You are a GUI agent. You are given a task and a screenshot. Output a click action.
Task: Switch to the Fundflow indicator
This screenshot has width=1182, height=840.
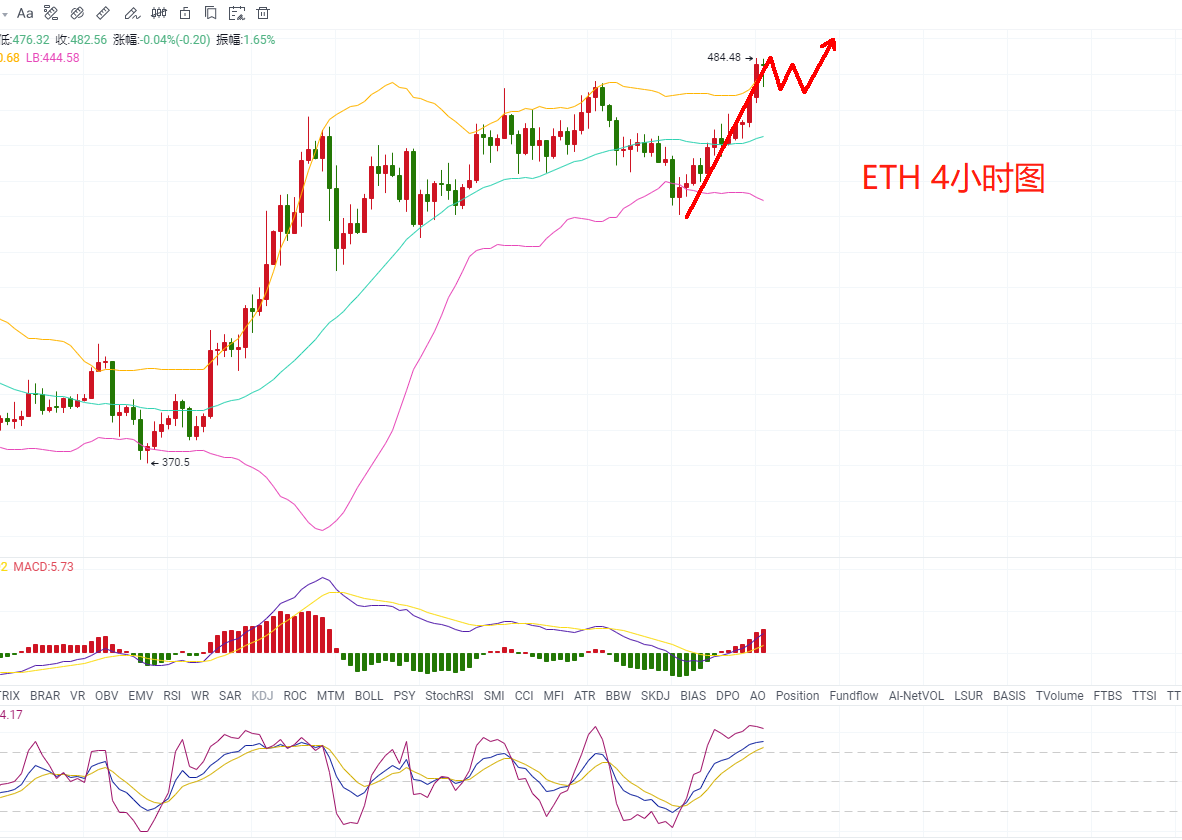[x=854, y=695]
